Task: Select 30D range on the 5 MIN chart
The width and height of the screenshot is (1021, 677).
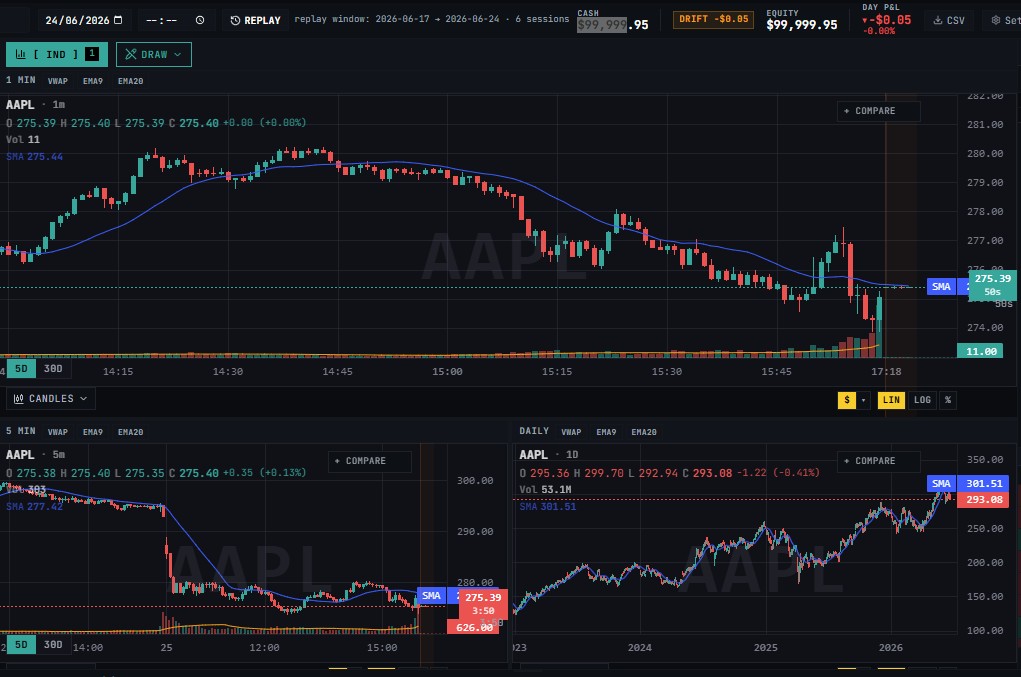Action: [x=53, y=644]
